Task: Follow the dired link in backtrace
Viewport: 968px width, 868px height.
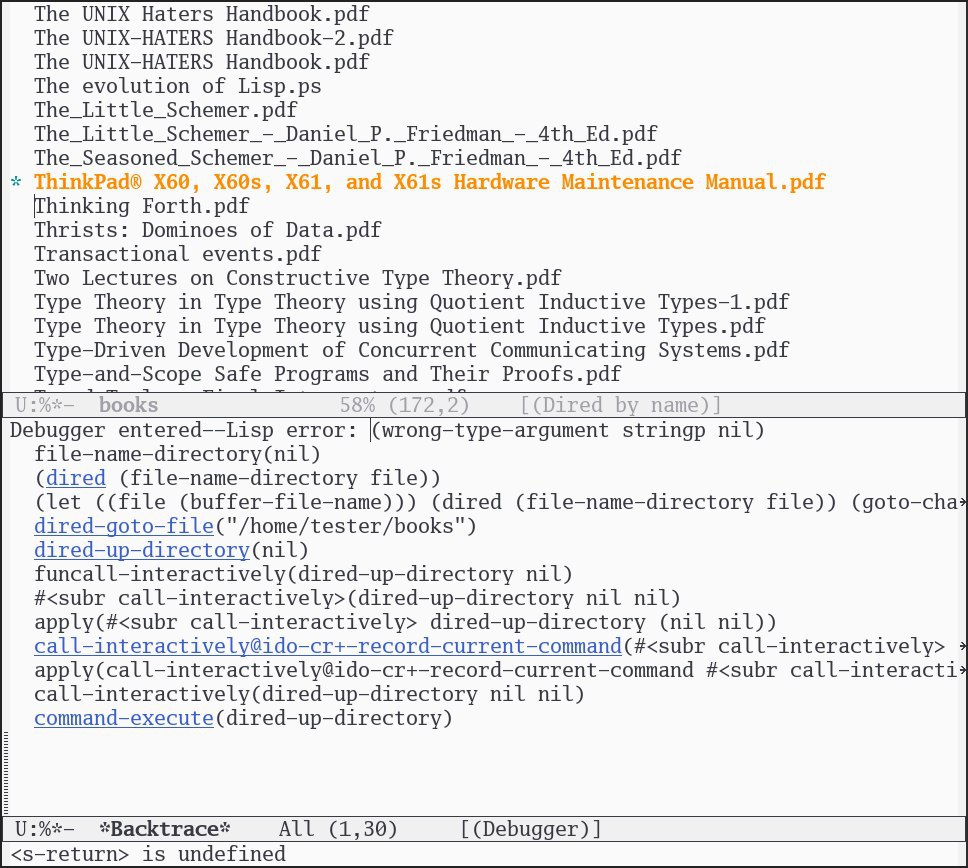Action: 76,478
